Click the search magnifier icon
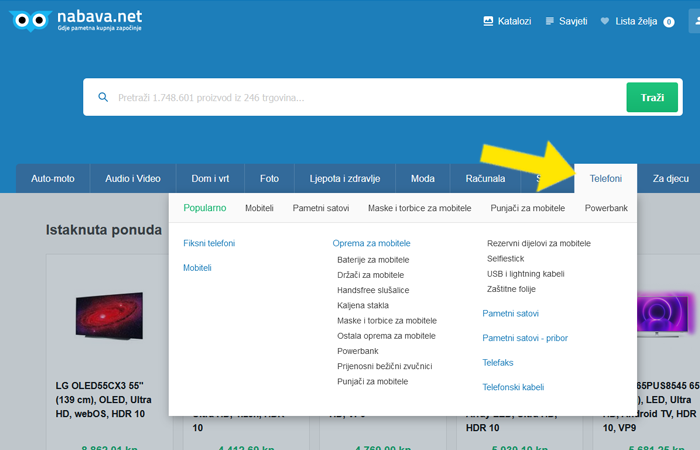This screenshot has height=450, width=700. 103,97
